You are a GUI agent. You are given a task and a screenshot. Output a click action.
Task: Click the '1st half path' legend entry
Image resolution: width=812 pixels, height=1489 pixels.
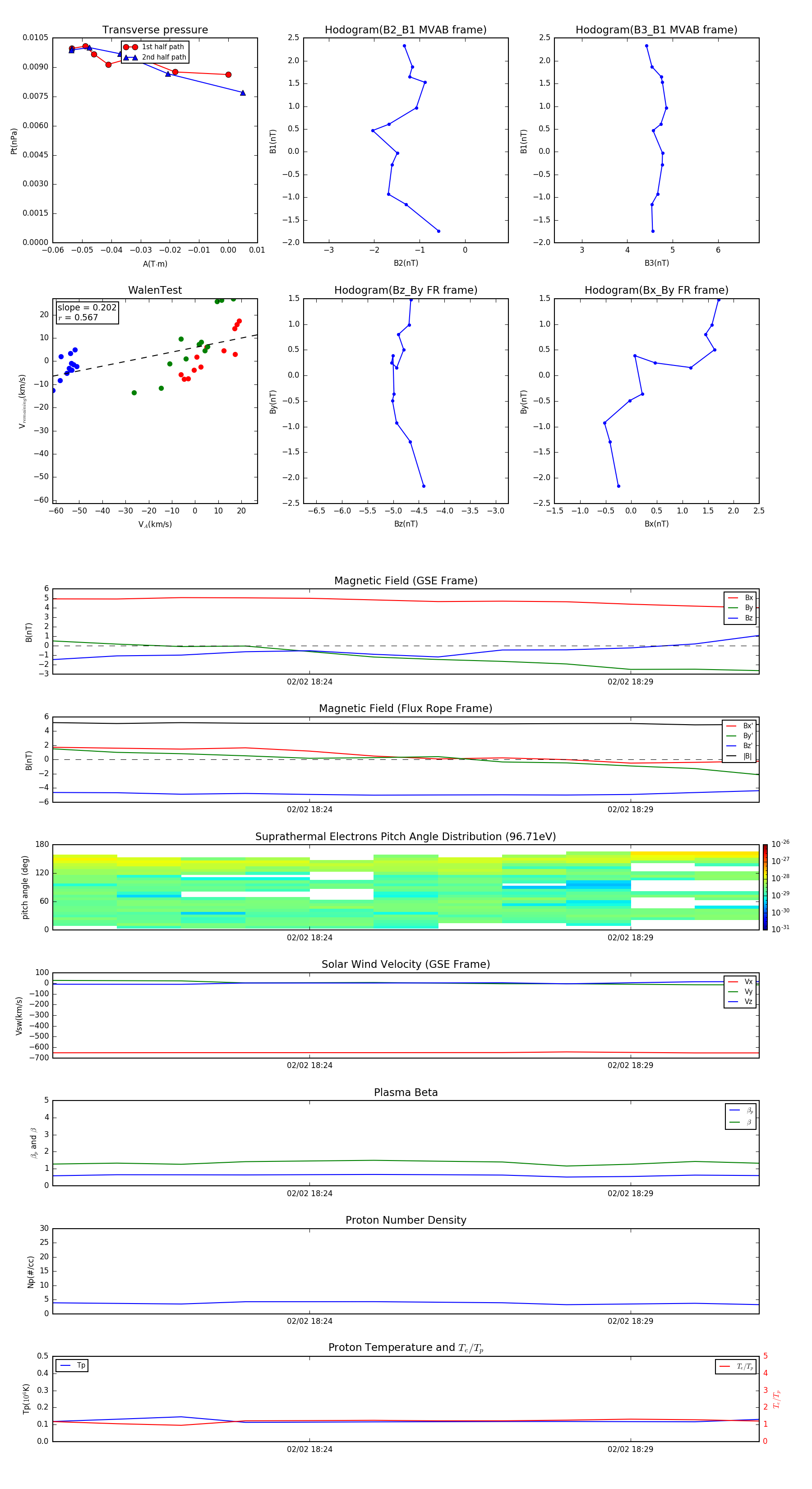tap(154, 47)
